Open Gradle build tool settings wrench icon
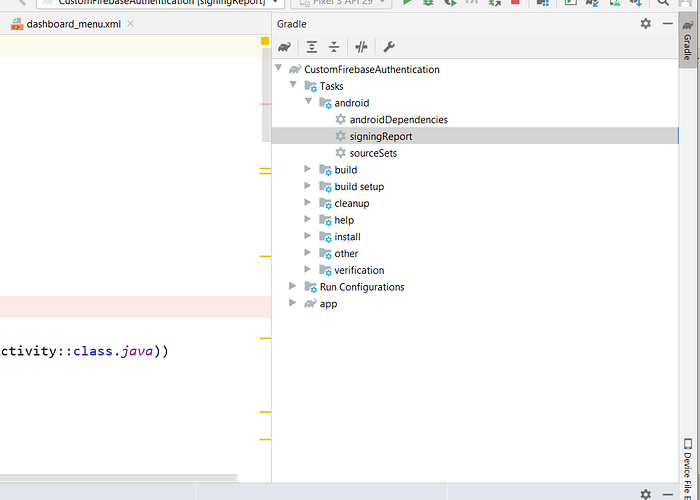 [389, 47]
